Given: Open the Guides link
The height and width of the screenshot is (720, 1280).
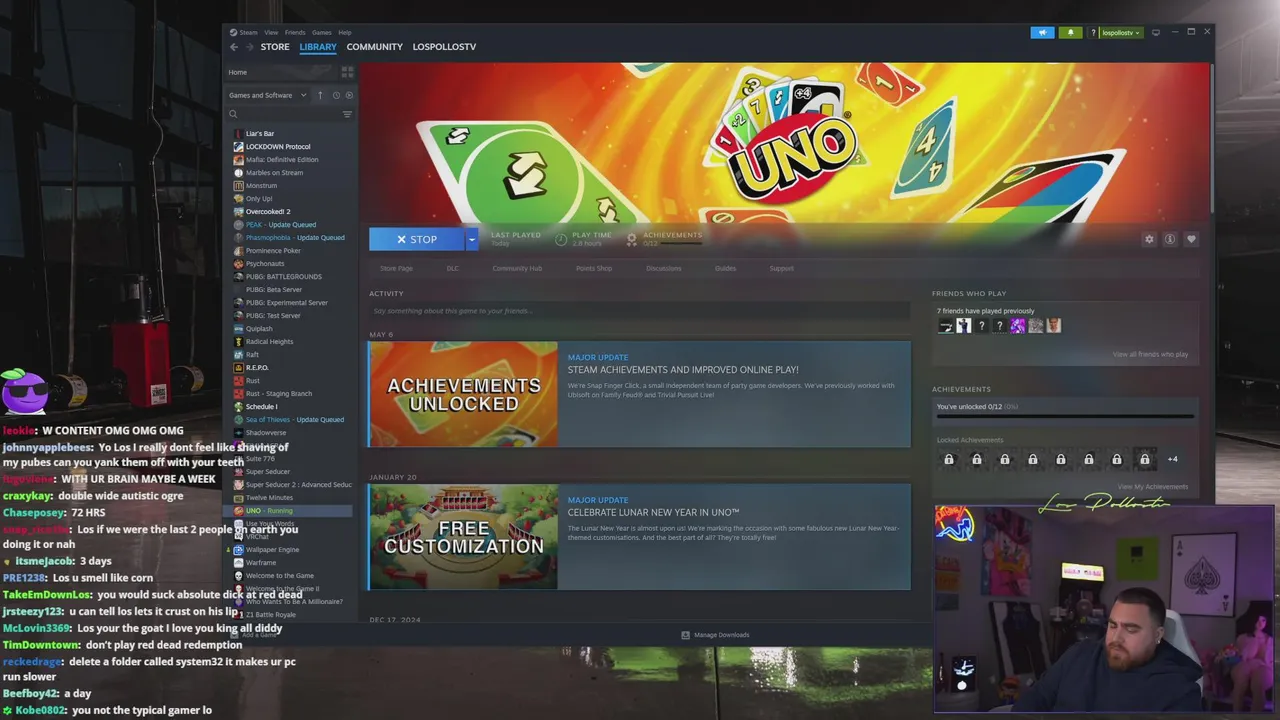Looking at the screenshot, I should coord(725,268).
